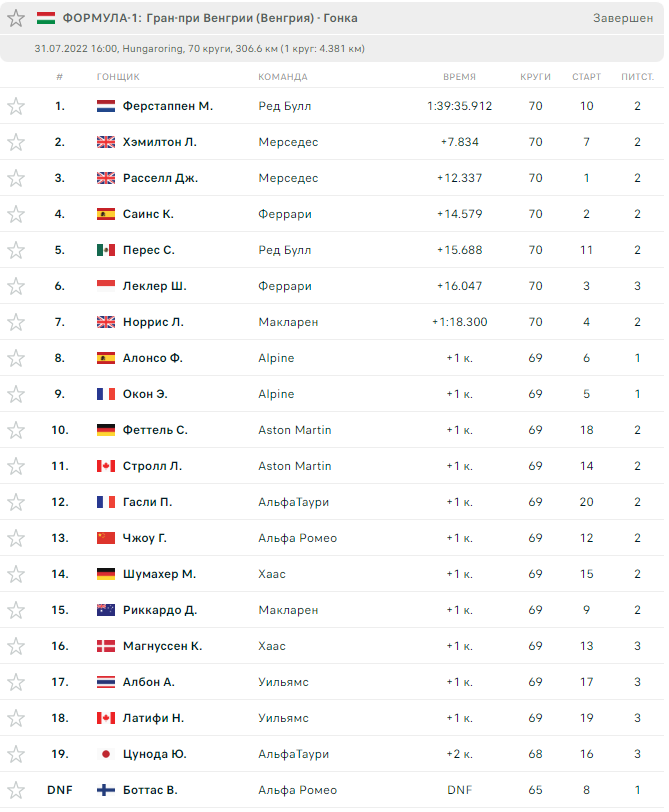Click the ГОНЩИК column header

118,77
